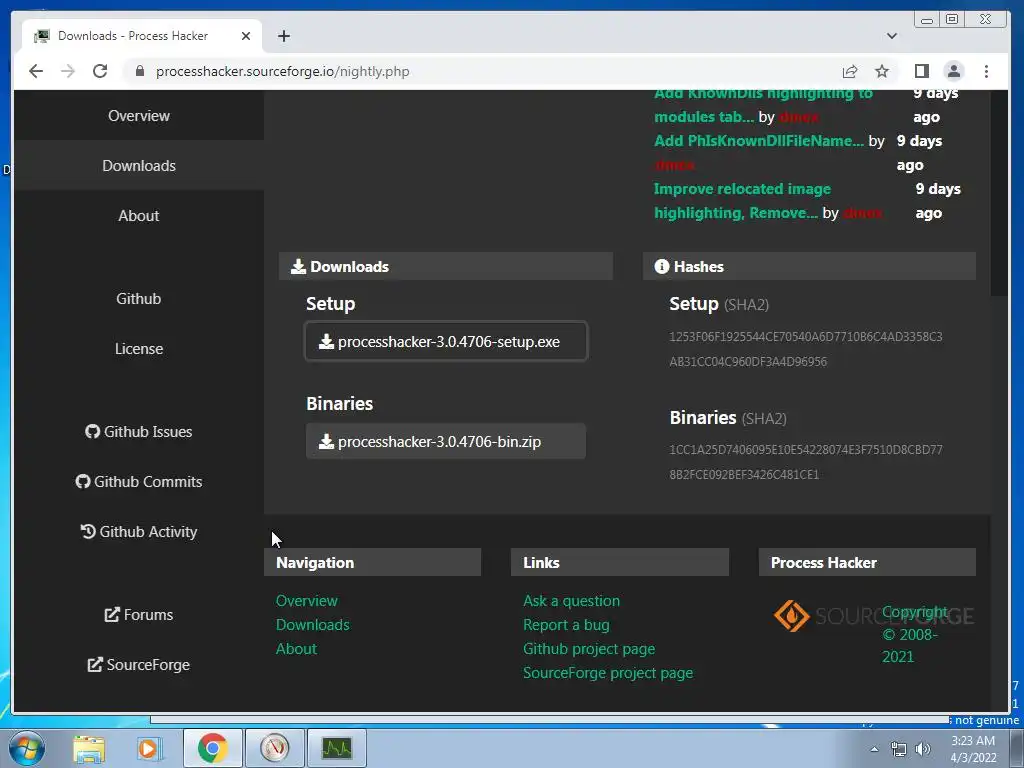The height and width of the screenshot is (768, 1024).
Task: Open 'Report a bug' link
Action: (x=566, y=625)
